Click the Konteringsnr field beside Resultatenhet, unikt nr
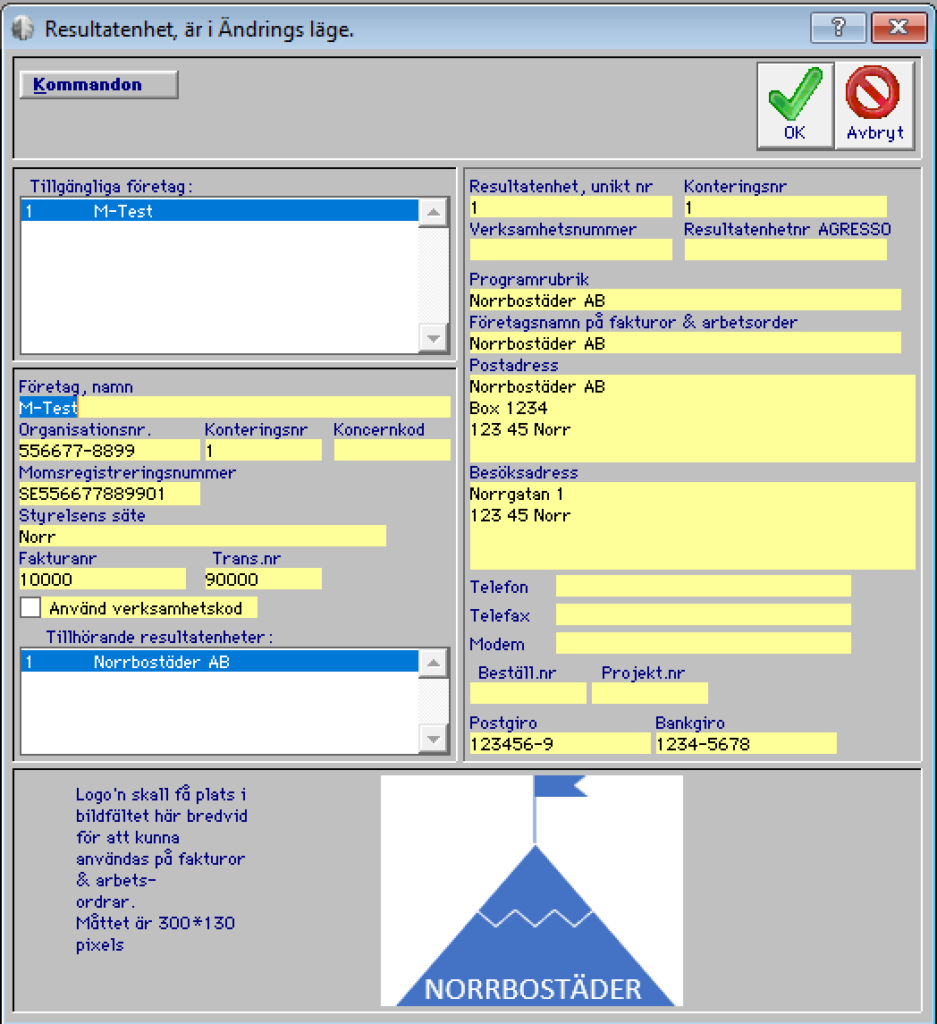The width and height of the screenshot is (937, 1024). pos(786,207)
